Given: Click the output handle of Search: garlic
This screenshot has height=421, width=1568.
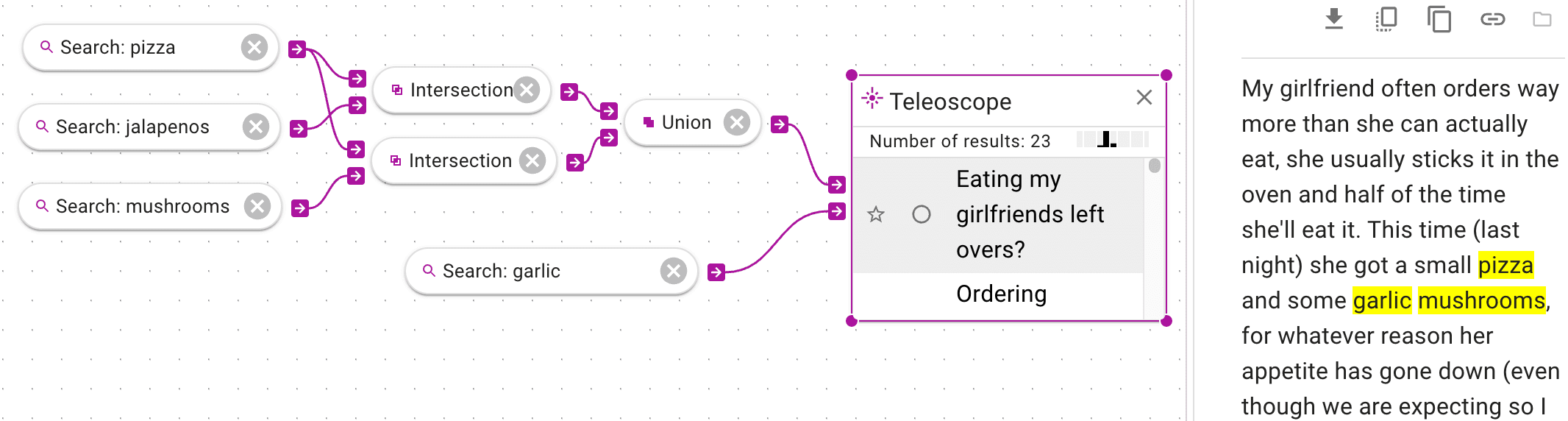Looking at the screenshot, I should click(716, 272).
